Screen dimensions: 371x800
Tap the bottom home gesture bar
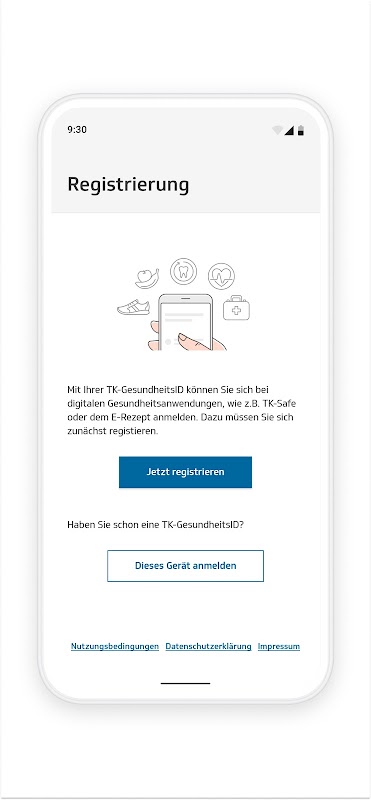(x=185, y=683)
